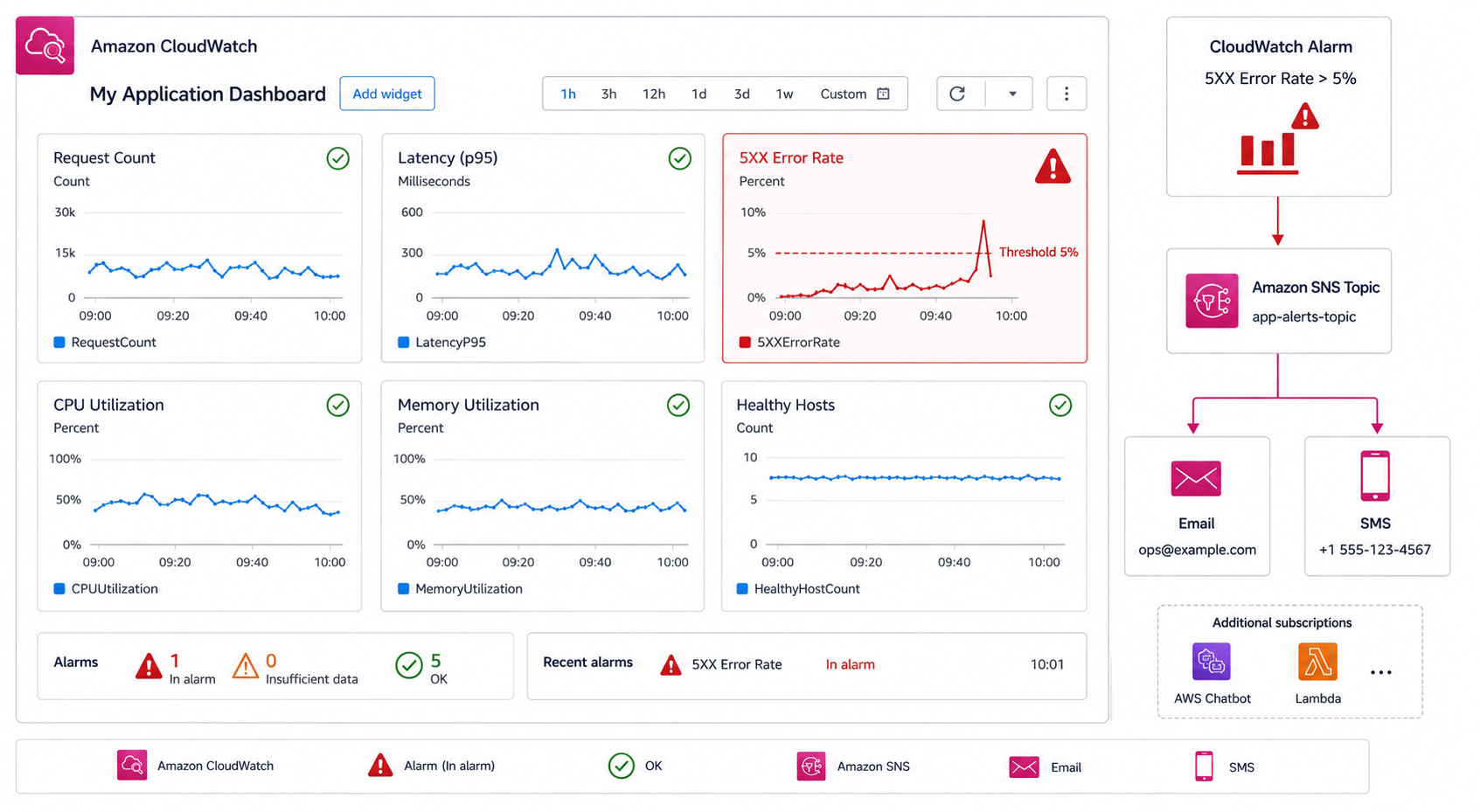Viewport: 1480px width, 812px height.
Task: Click the 10:01 timestamp in Recent alarms
Action: [1047, 664]
